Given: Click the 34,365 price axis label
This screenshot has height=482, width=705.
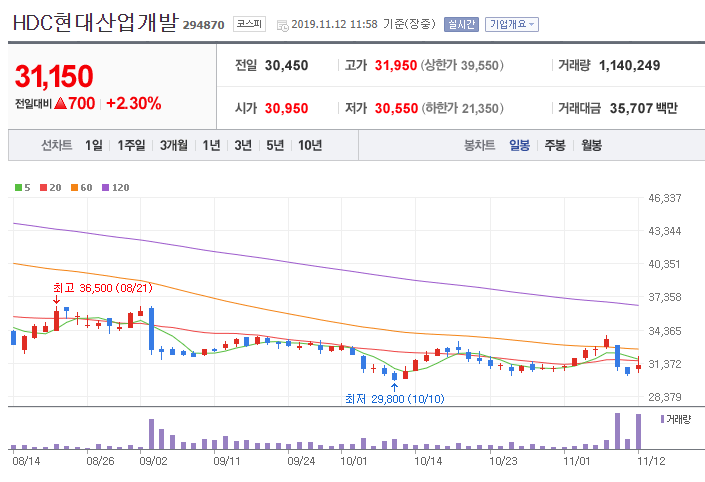Looking at the screenshot, I should pos(665,331).
